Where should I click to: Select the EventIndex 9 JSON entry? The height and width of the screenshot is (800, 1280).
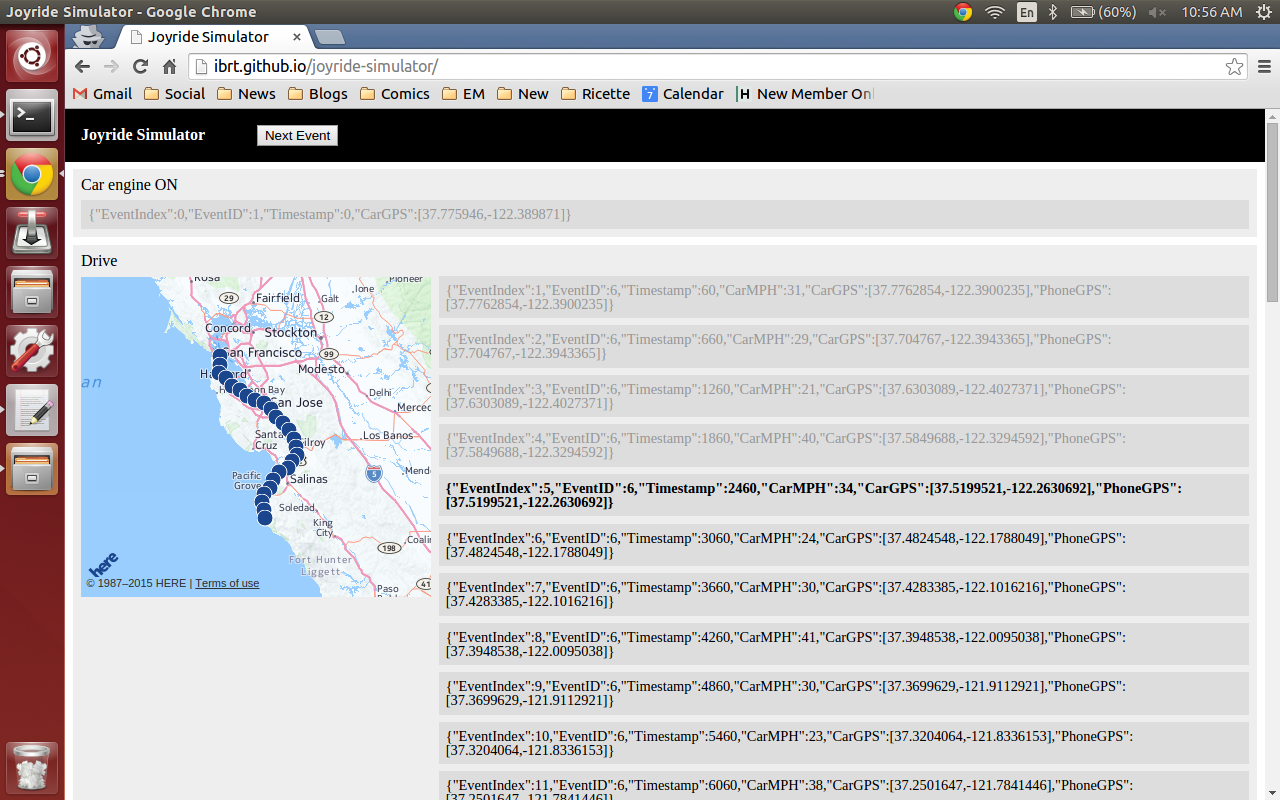click(x=844, y=693)
